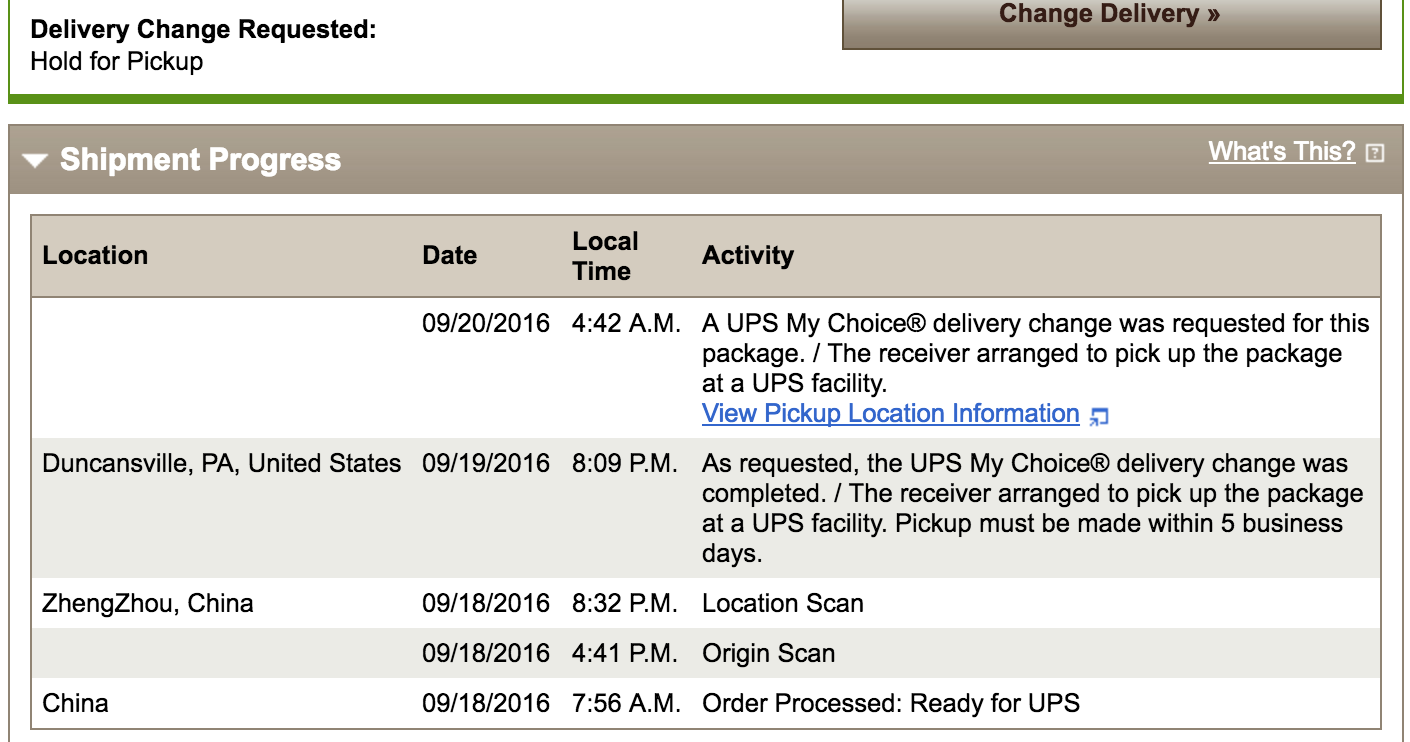Click the China location in last row
This screenshot has height=742, width=1410.
tap(76, 704)
